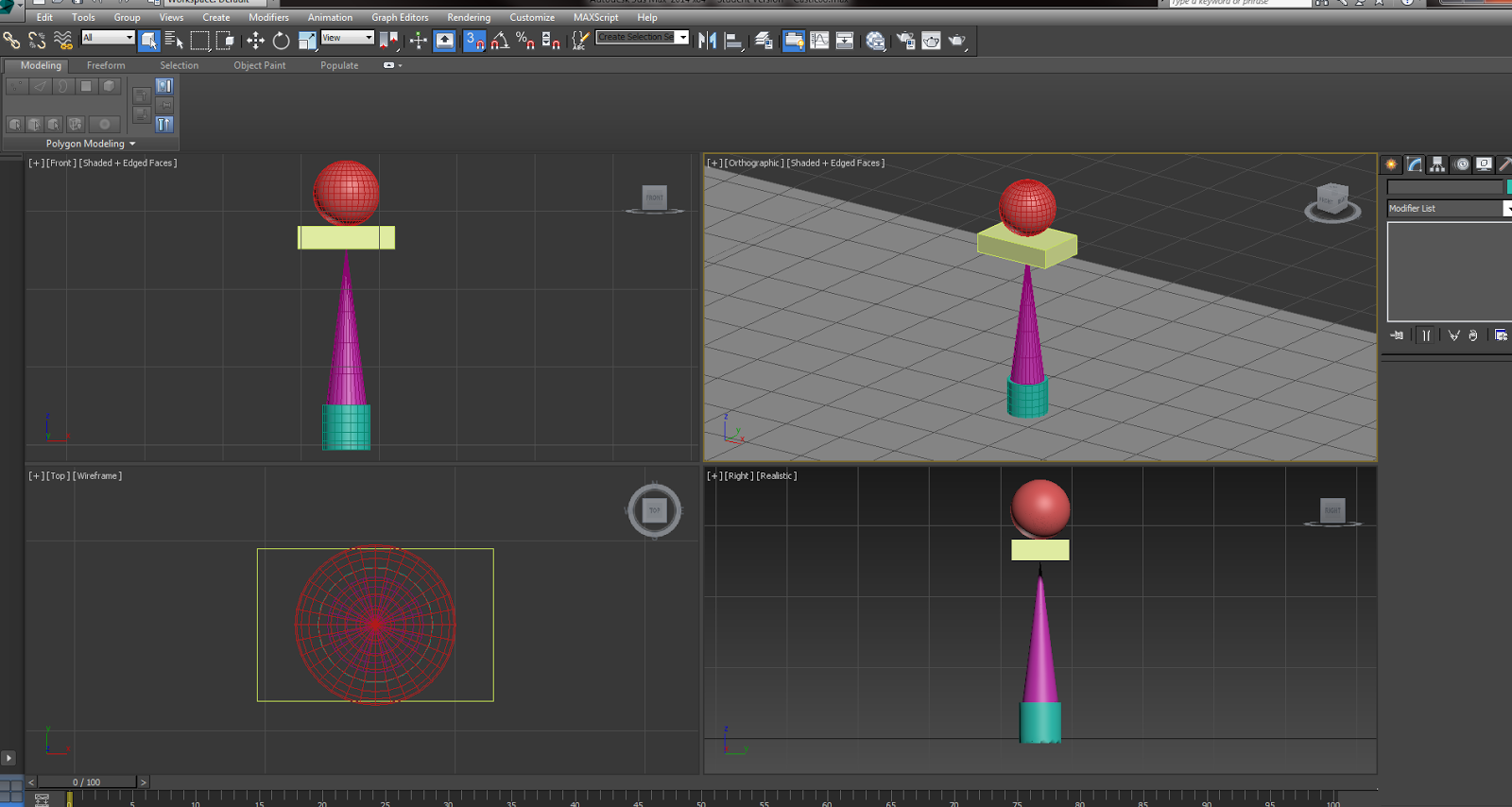Open the reference coordinate system View dropdown
The image size is (1512, 807).
348,38
